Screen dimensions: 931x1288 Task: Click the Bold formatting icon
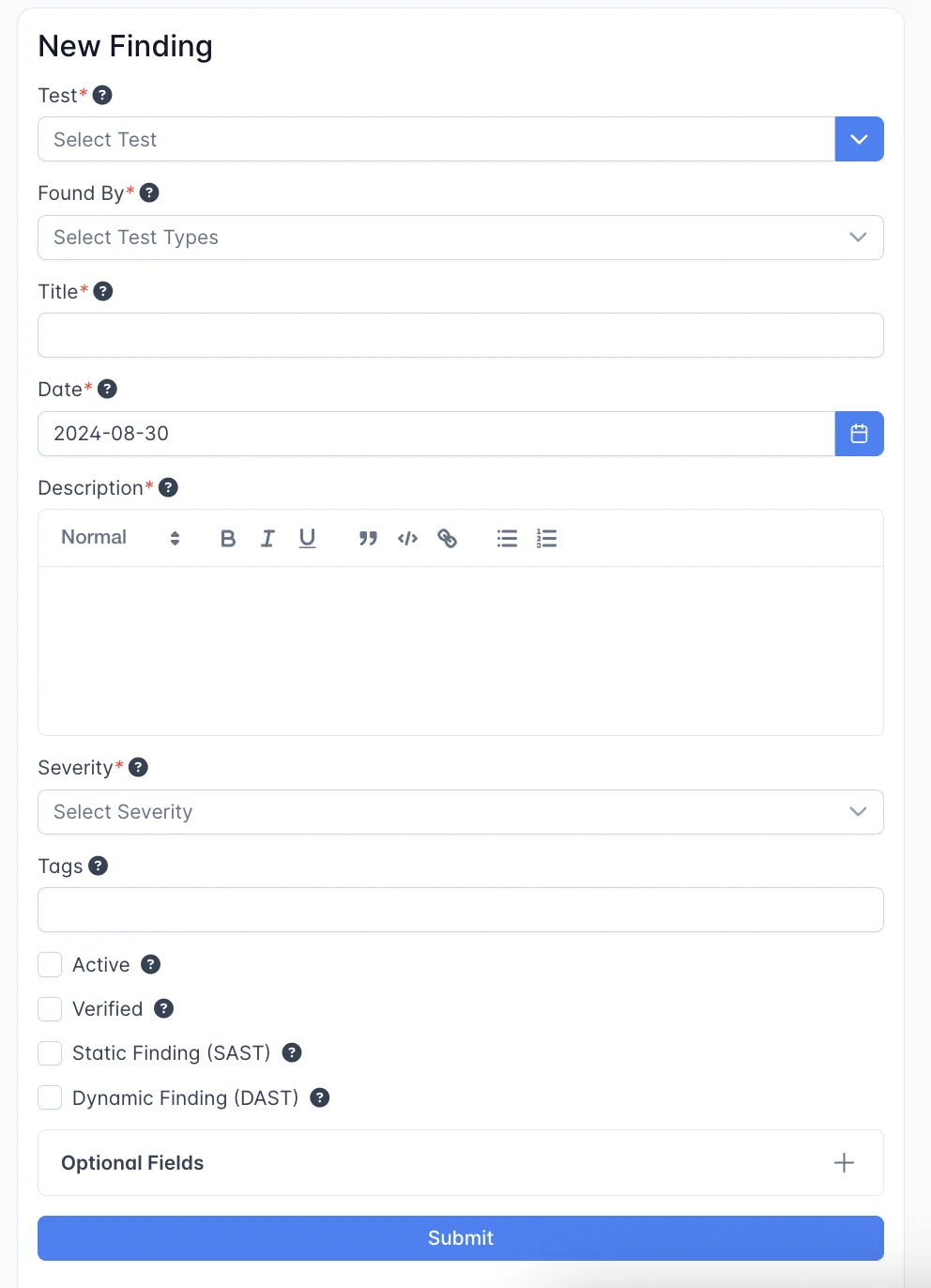pyautogui.click(x=228, y=538)
